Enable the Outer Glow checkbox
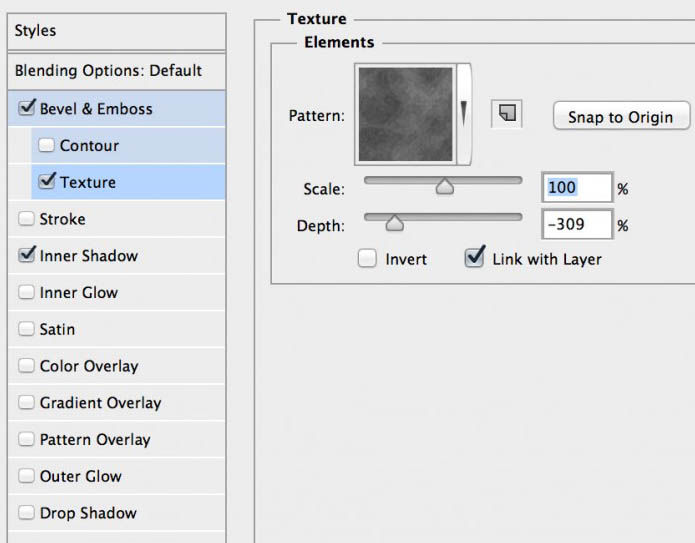695x543 pixels. point(26,476)
